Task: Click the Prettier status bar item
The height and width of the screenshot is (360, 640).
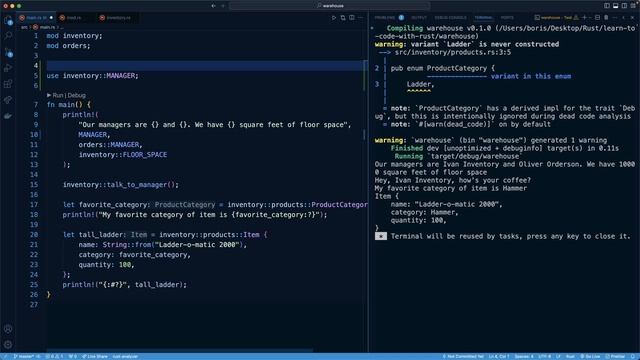Action: click(616, 356)
